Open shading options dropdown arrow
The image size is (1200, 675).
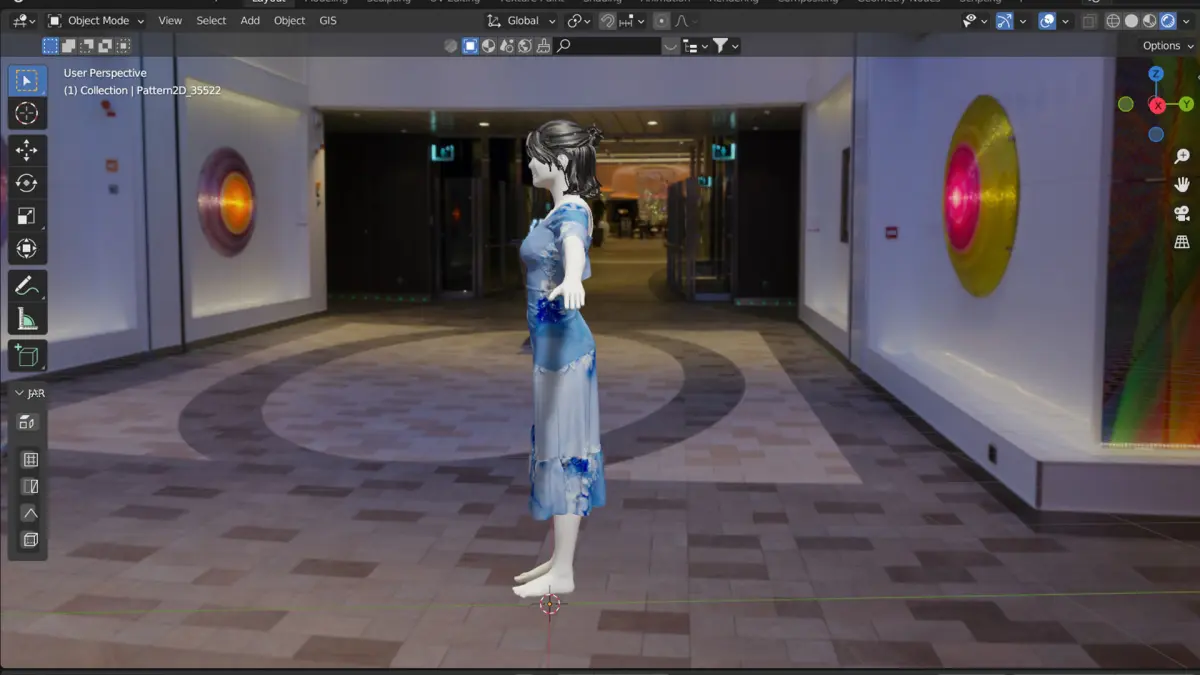tap(1185, 21)
